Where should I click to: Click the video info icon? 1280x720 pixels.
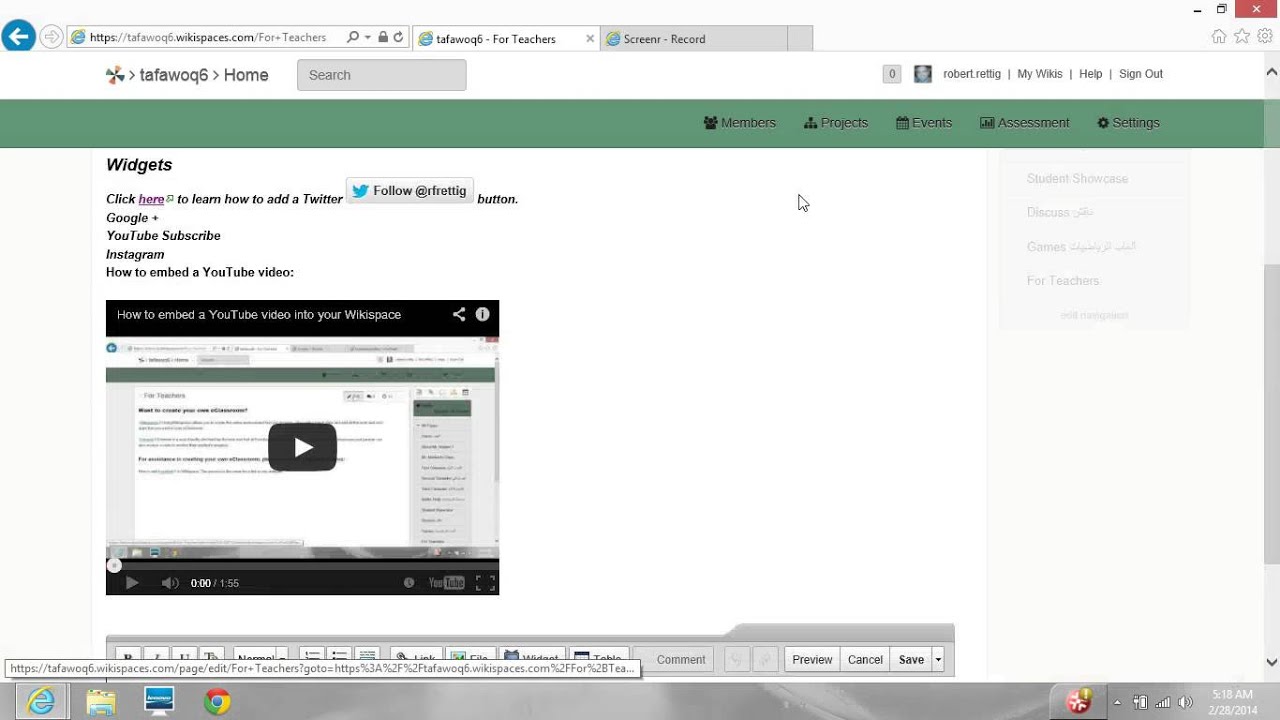[x=482, y=314]
